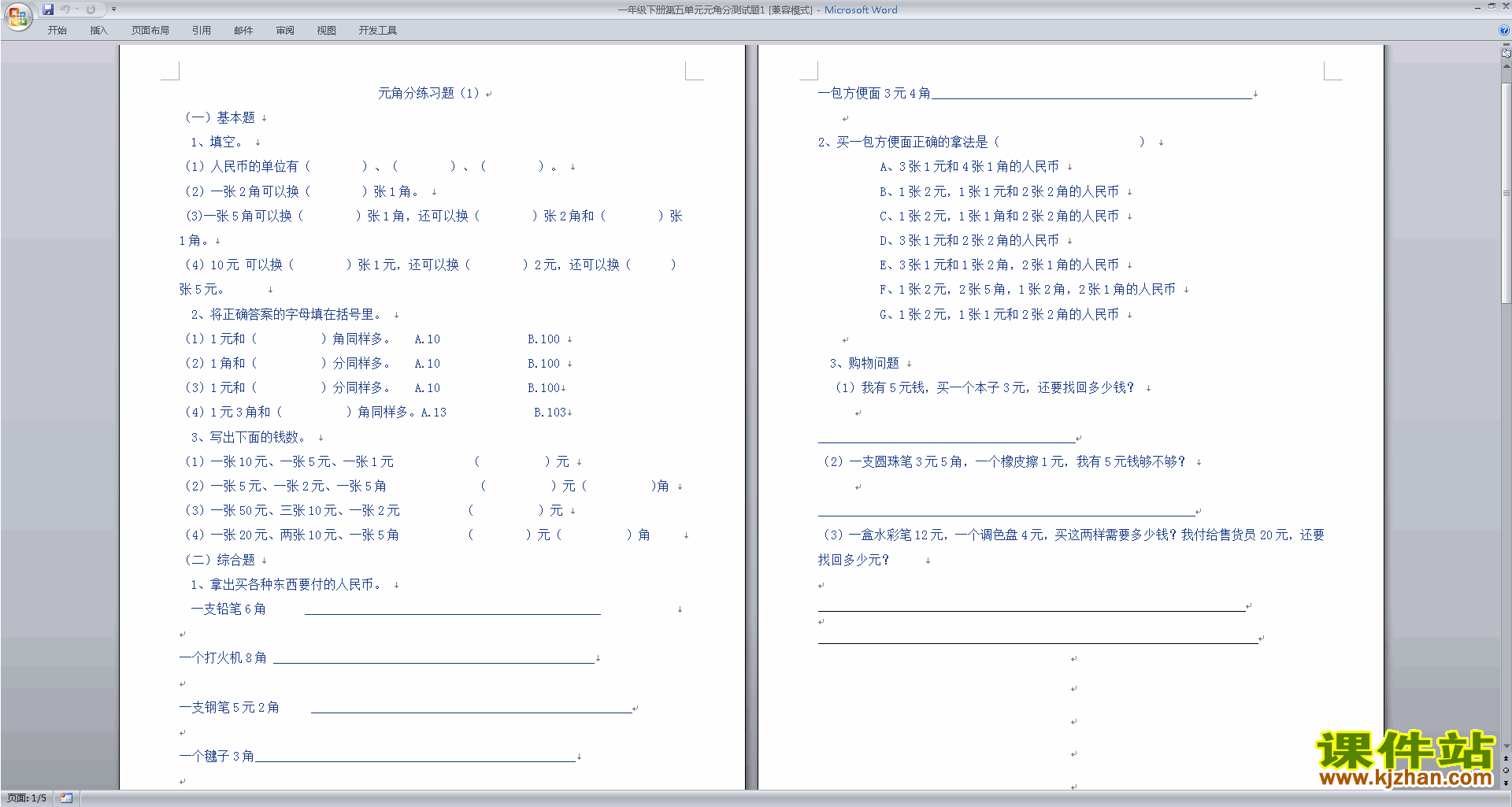Click the text 一包方便面3元4角 on page two
Screen dimensions: 1512x807
873,93
